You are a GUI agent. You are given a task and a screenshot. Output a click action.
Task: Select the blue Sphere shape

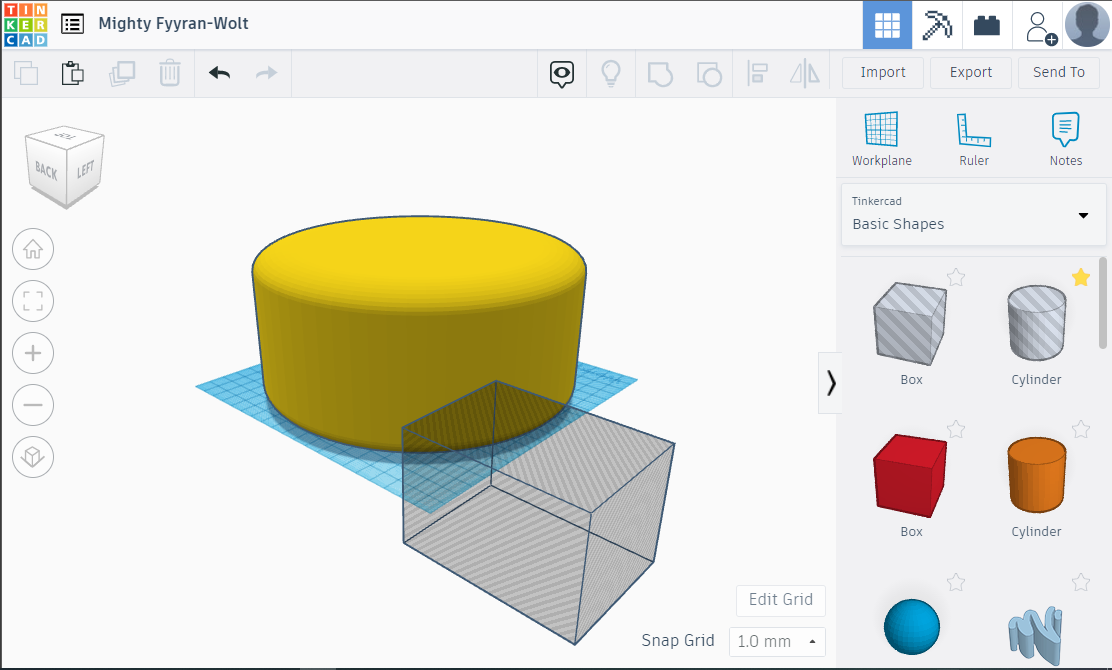click(x=911, y=627)
